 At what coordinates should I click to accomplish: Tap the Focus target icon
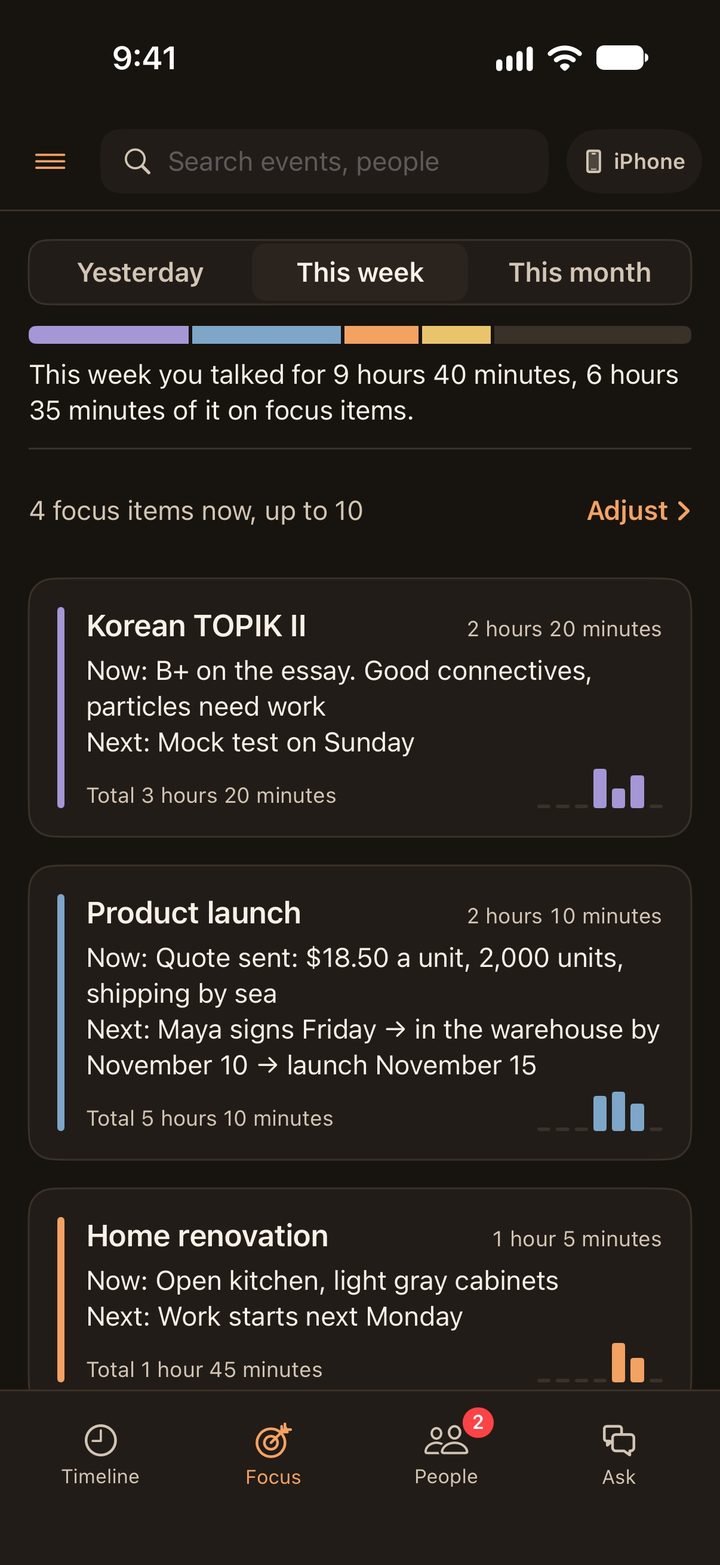tap(273, 1440)
